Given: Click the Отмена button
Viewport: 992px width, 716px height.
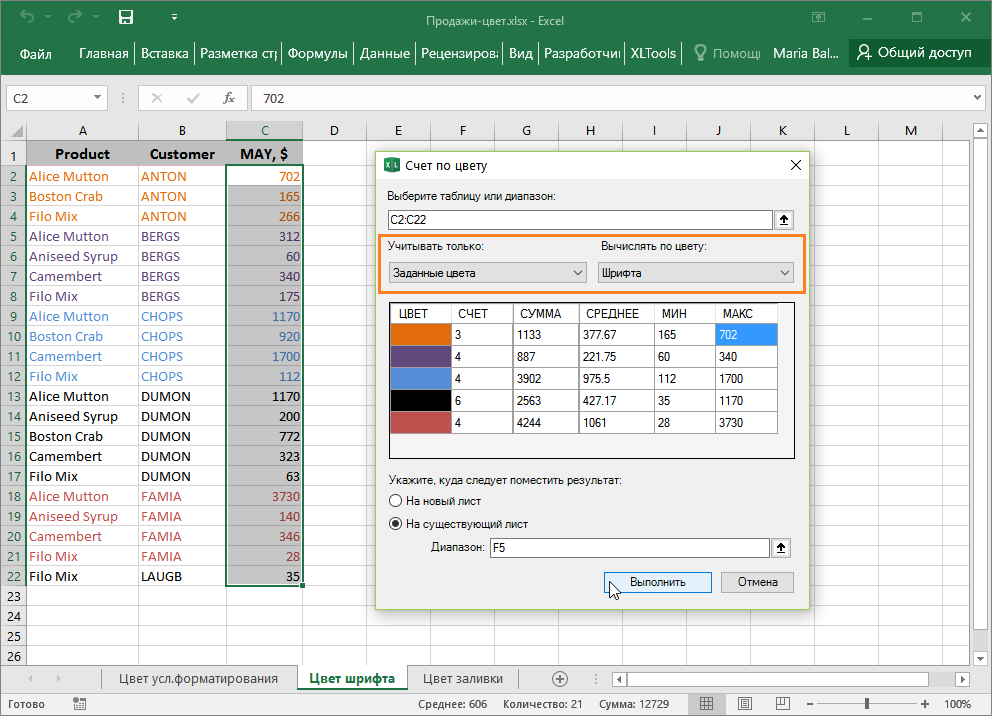Looking at the screenshot, I should coord(757,582).
